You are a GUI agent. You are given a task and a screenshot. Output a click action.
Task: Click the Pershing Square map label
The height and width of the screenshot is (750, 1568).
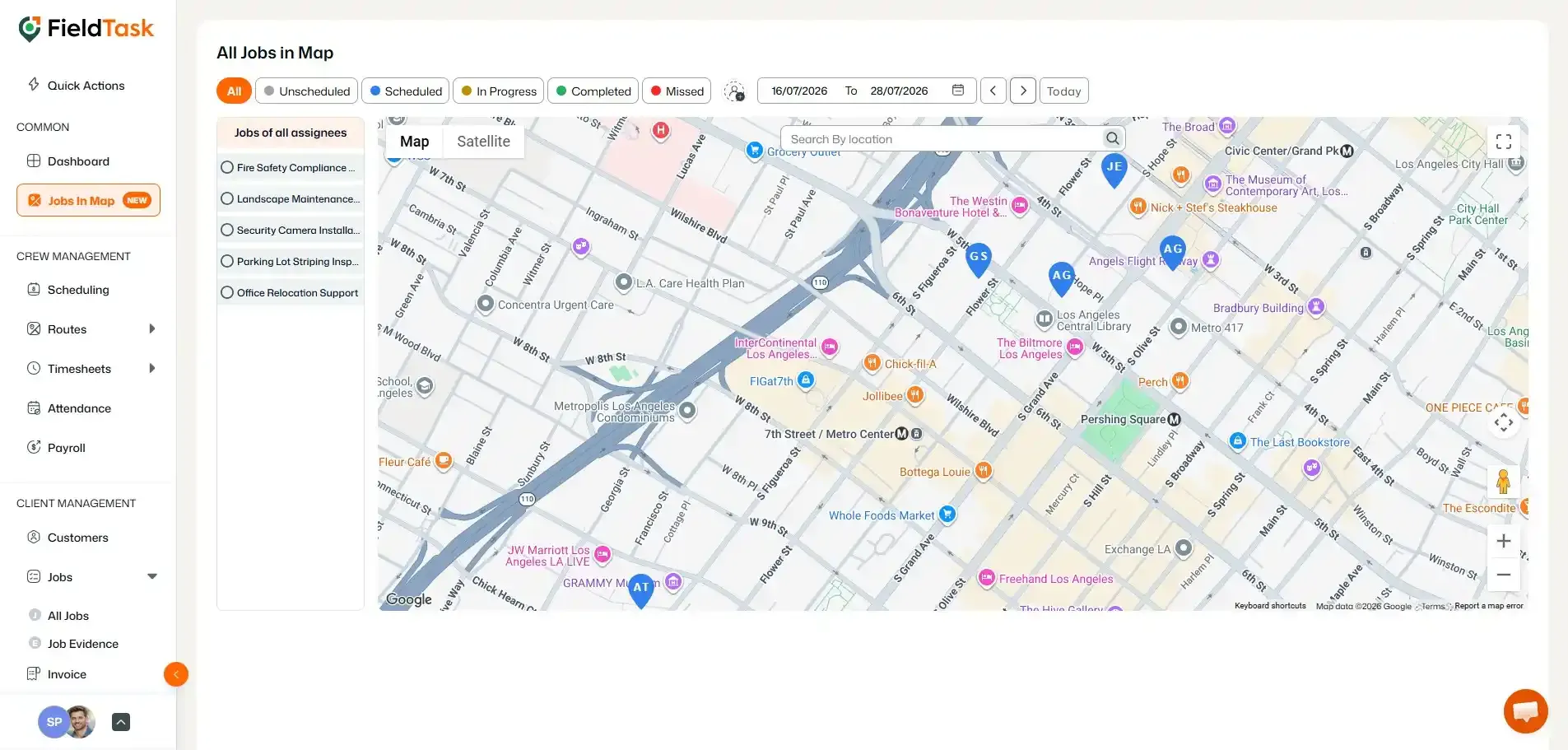pos(1123,419)
